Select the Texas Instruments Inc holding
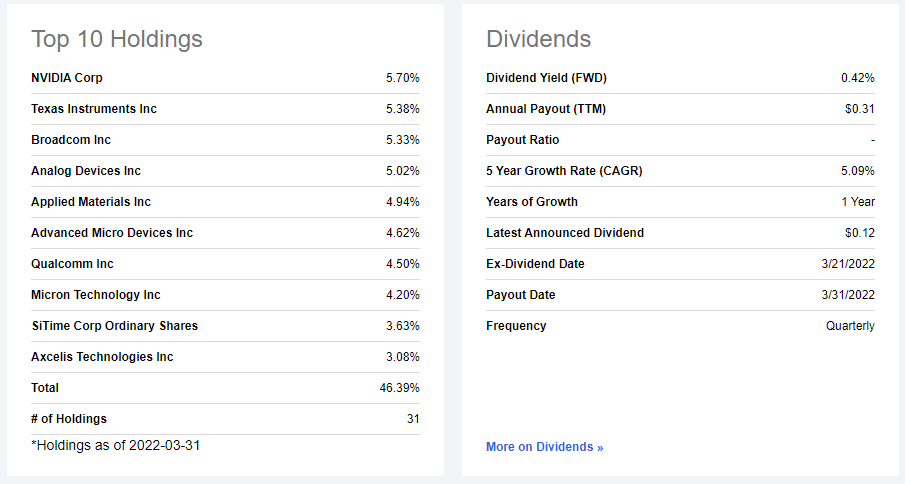The image size is (905, 484). pyautogui.click(x=94, y=108)
